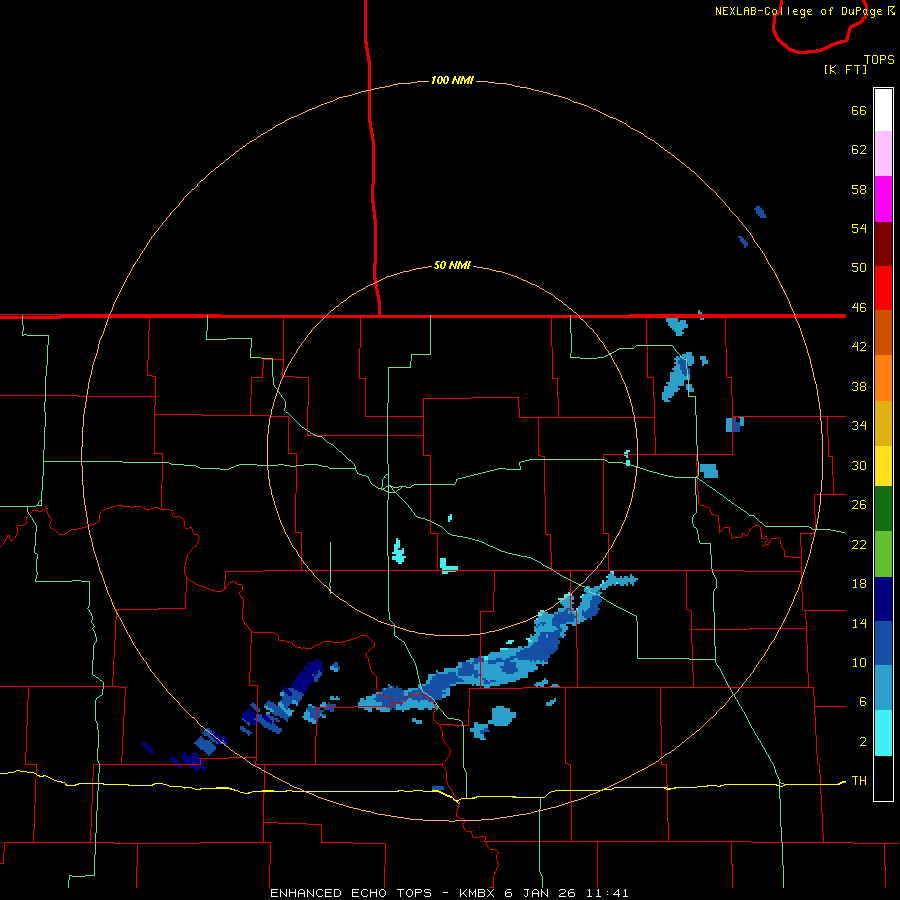Pick the medium blue legend swatch
The height and width of the screenshot is (900, 900).
(x=883, y=643)
